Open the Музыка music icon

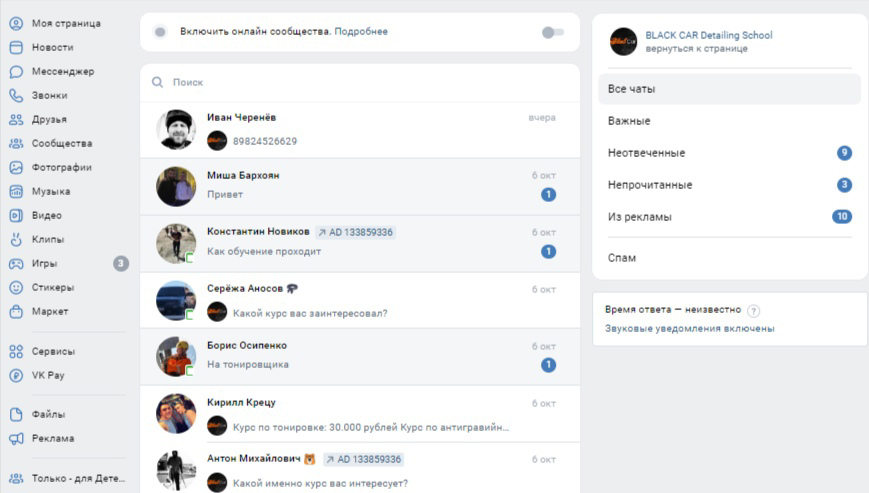16,191
